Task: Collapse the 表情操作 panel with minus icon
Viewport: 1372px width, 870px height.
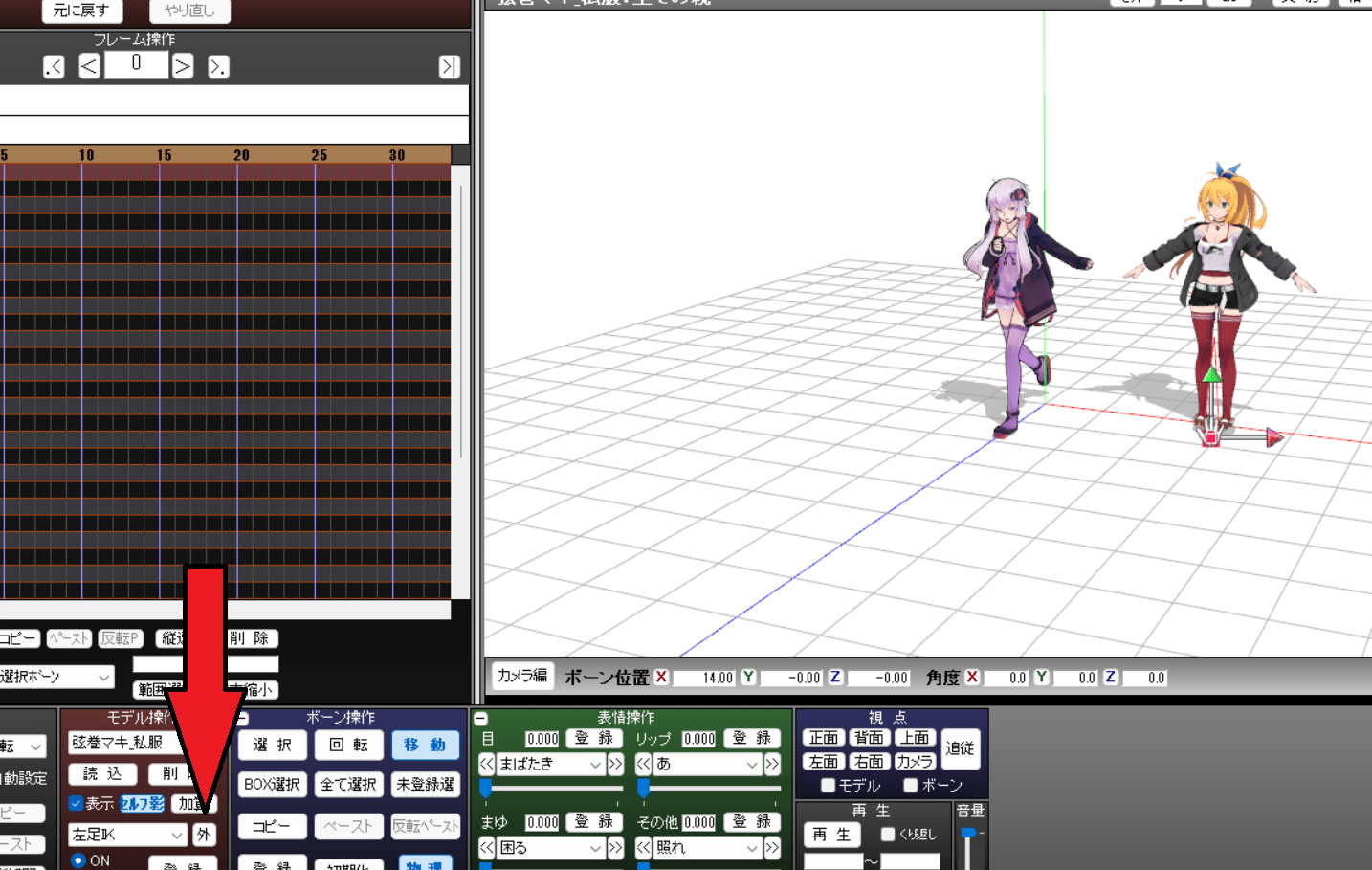Action: point(480,718)
